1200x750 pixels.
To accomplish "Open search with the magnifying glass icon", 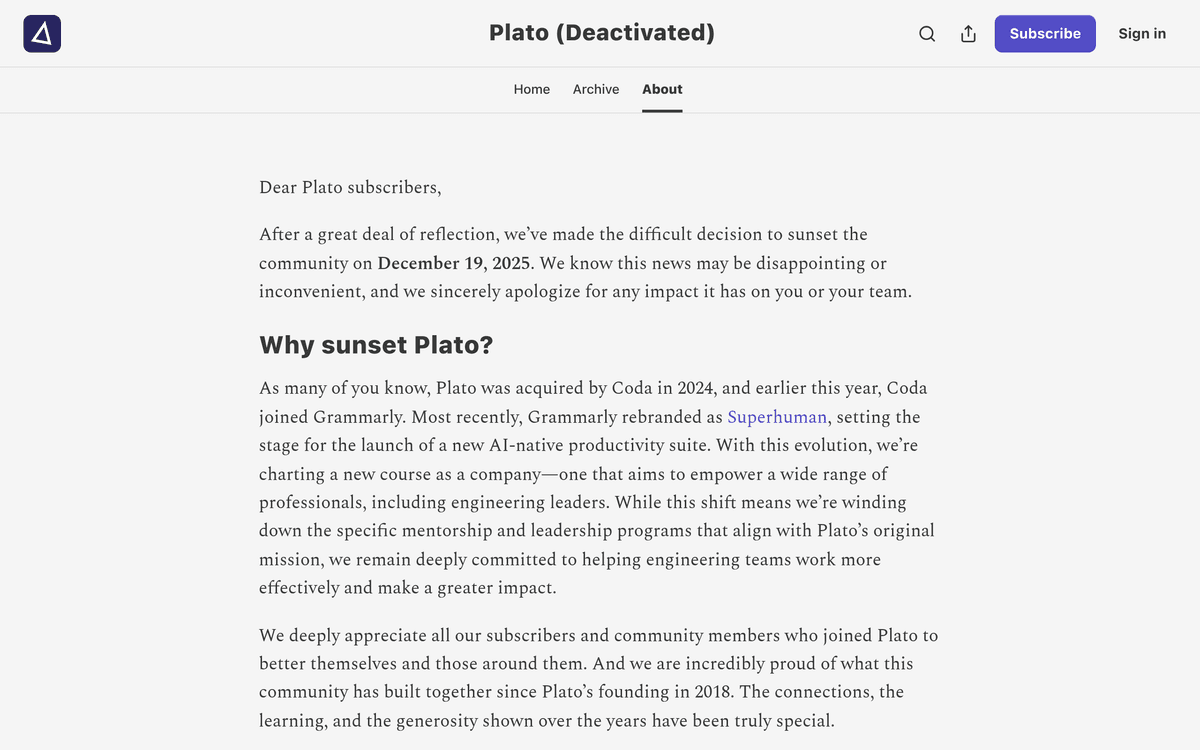I will pos(926,33).
